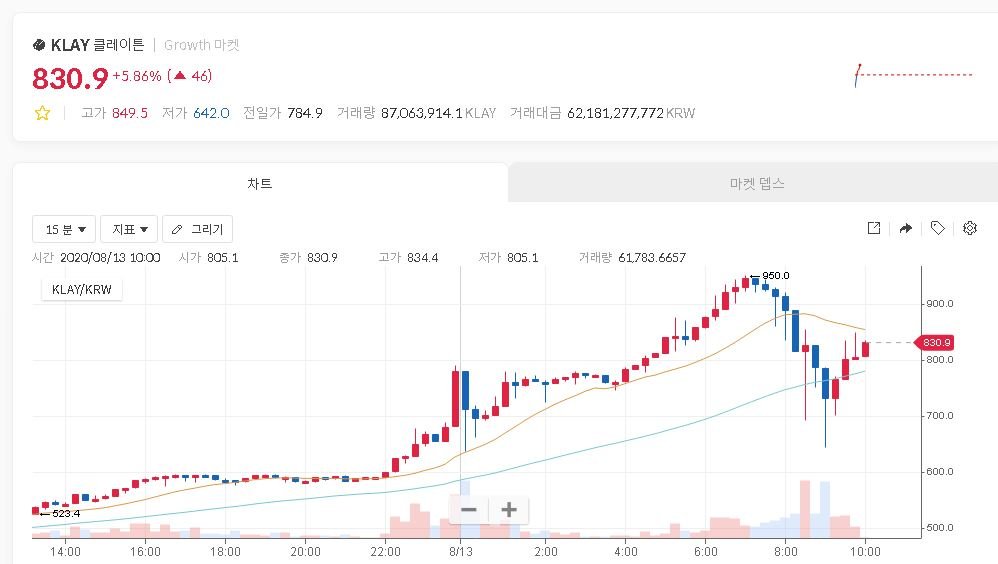Switch to the 차트 tab

(x=260, y=184)
